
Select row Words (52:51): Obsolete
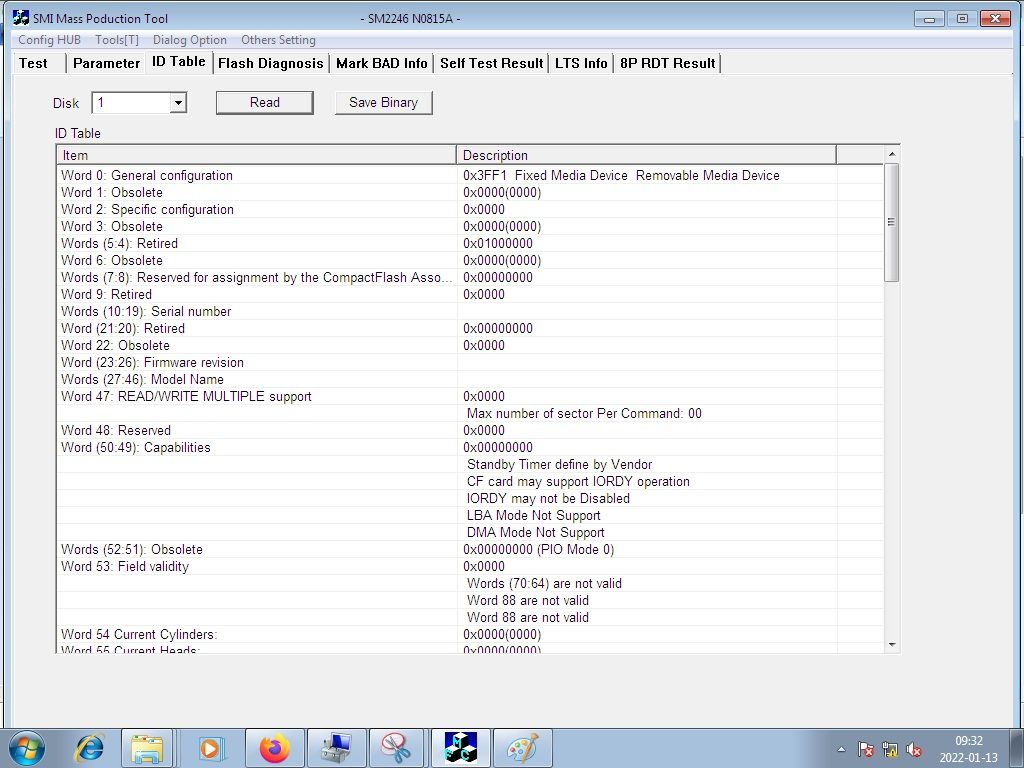[470, 549]
